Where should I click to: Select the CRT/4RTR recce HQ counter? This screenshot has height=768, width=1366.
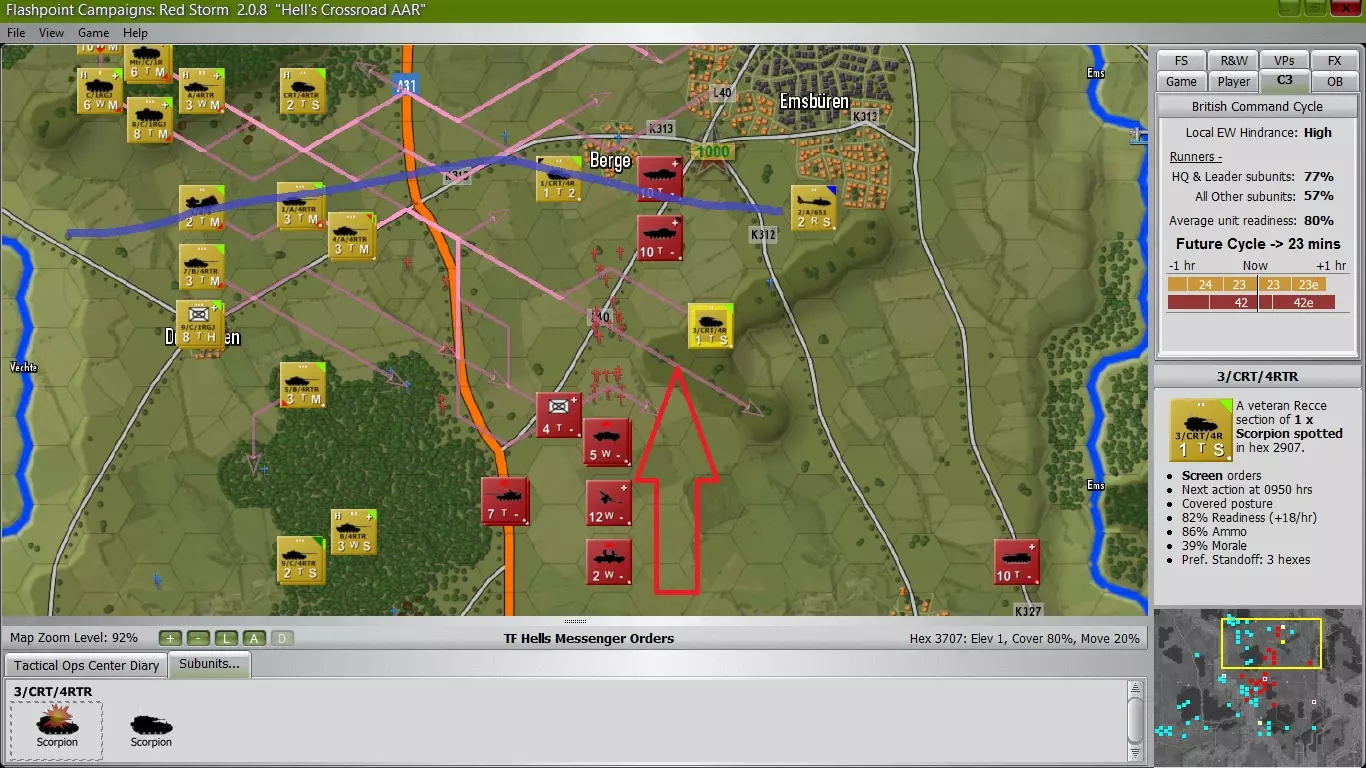[x=302, y=90]
